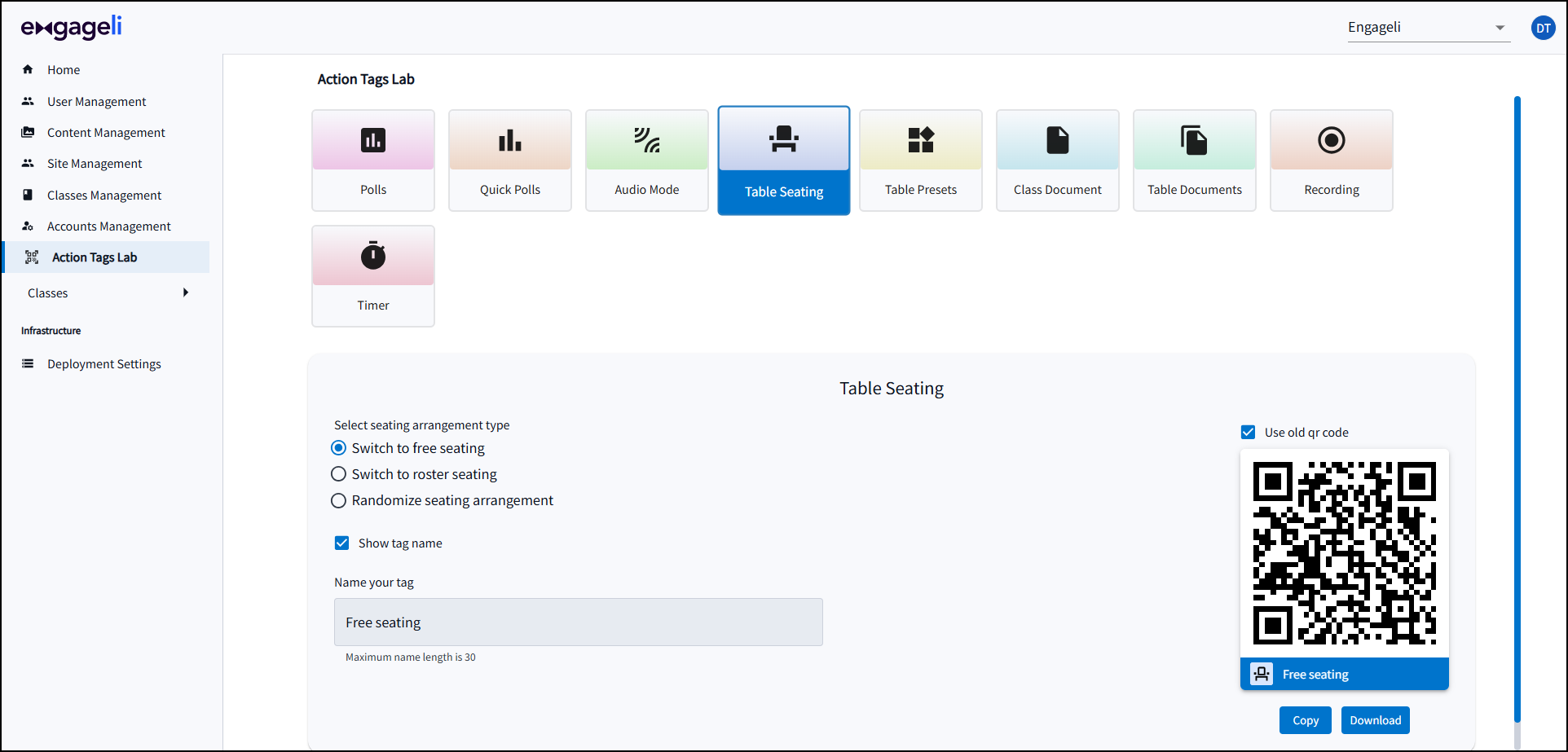Click the Action Tags Lab sidebar label
The height and width of the screenshot is (752, 1568).
coord(95,257)
